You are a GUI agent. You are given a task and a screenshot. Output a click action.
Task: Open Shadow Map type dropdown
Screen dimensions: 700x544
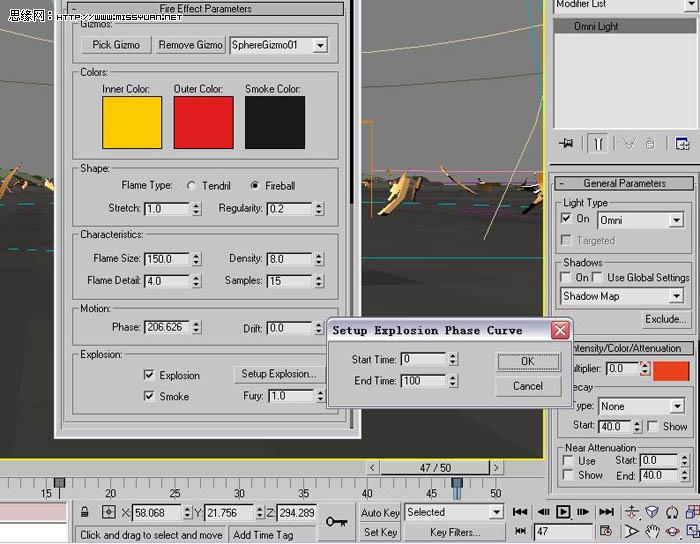point(676,296)
